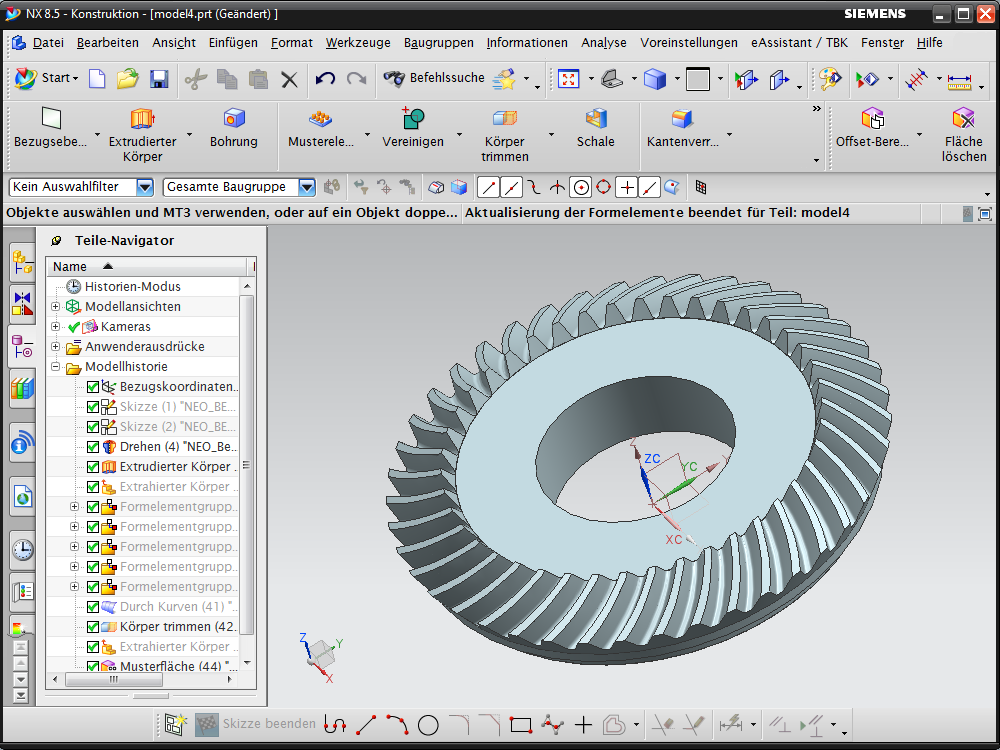Viewport: 1000px width, 750px height.
Task: Click the Undo arrow in the toolbar
Action: tap(325, 79)
